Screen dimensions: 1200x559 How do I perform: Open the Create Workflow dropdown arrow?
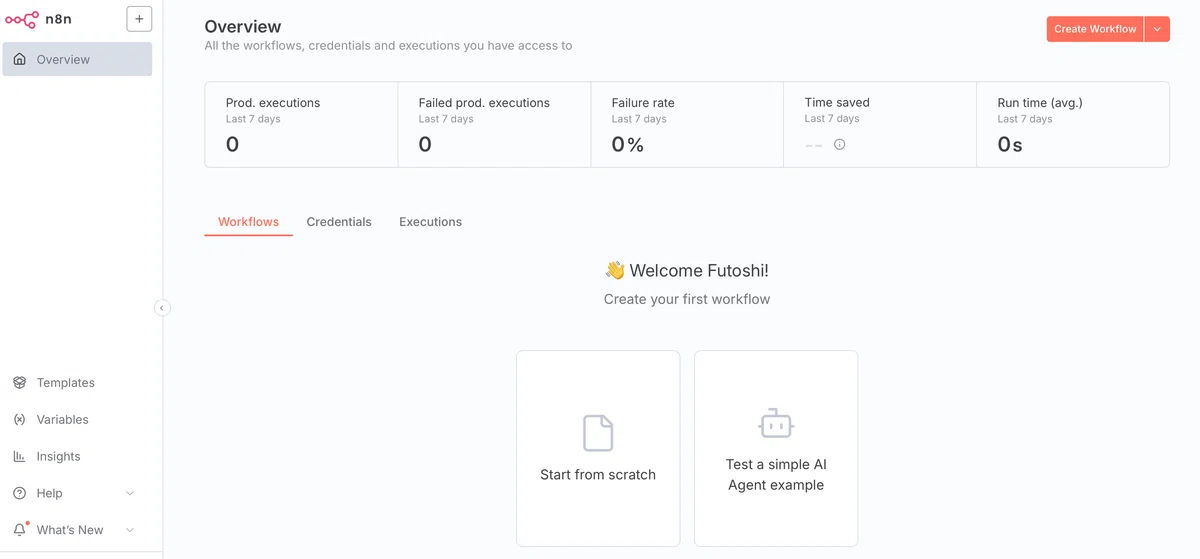[1157, 29]
